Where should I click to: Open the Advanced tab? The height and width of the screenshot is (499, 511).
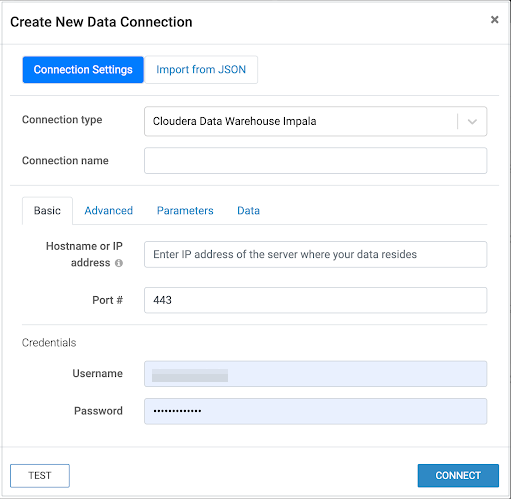coord(109,211)
